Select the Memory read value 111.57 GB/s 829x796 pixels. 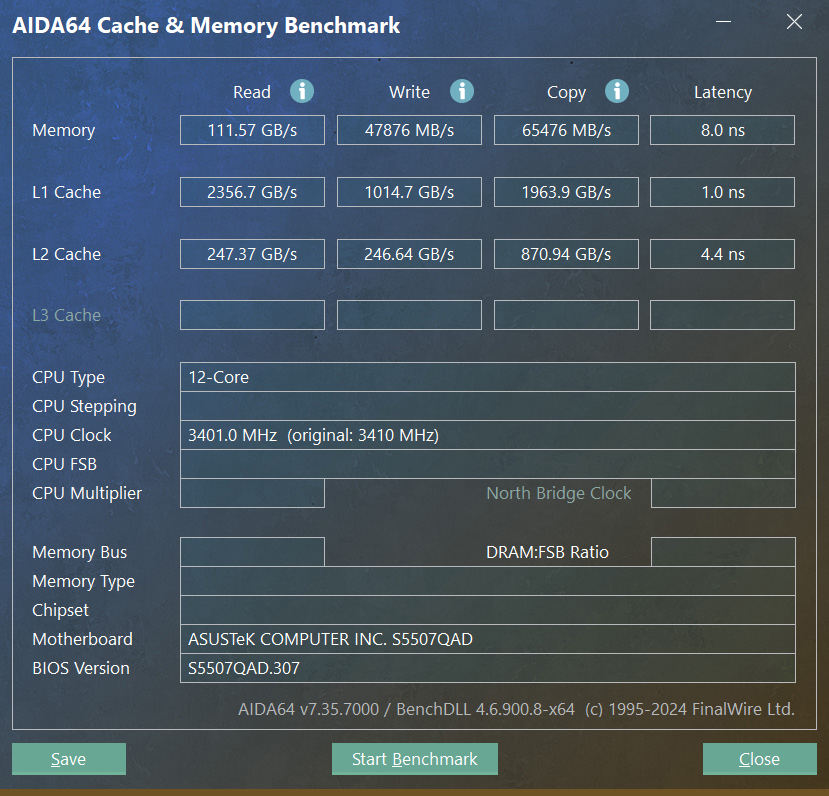pyautogui.click(x=252, y=130)
